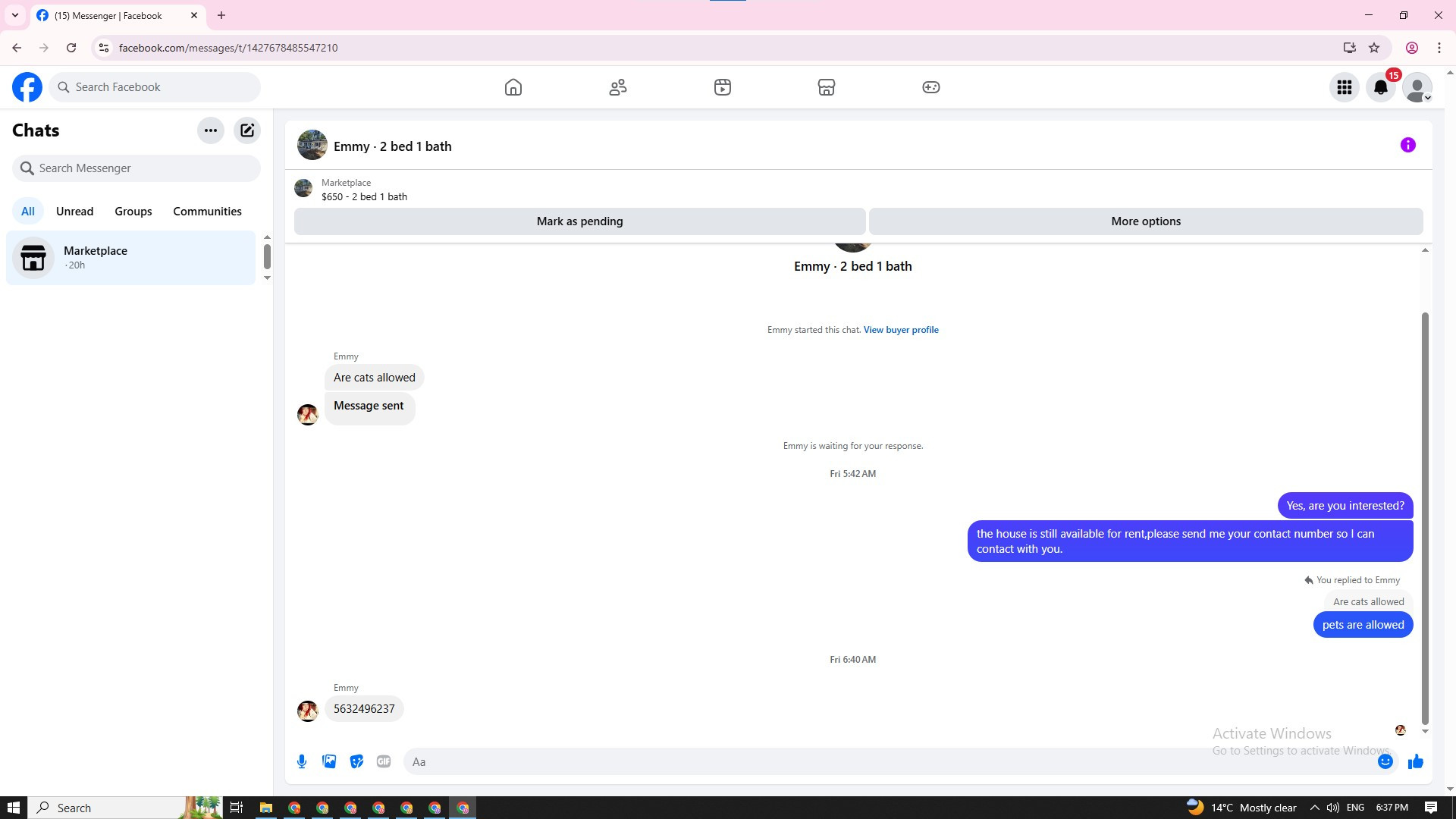Open emoji picker in message box
Screen dimensions: 1456x819
coord(1385,761)
